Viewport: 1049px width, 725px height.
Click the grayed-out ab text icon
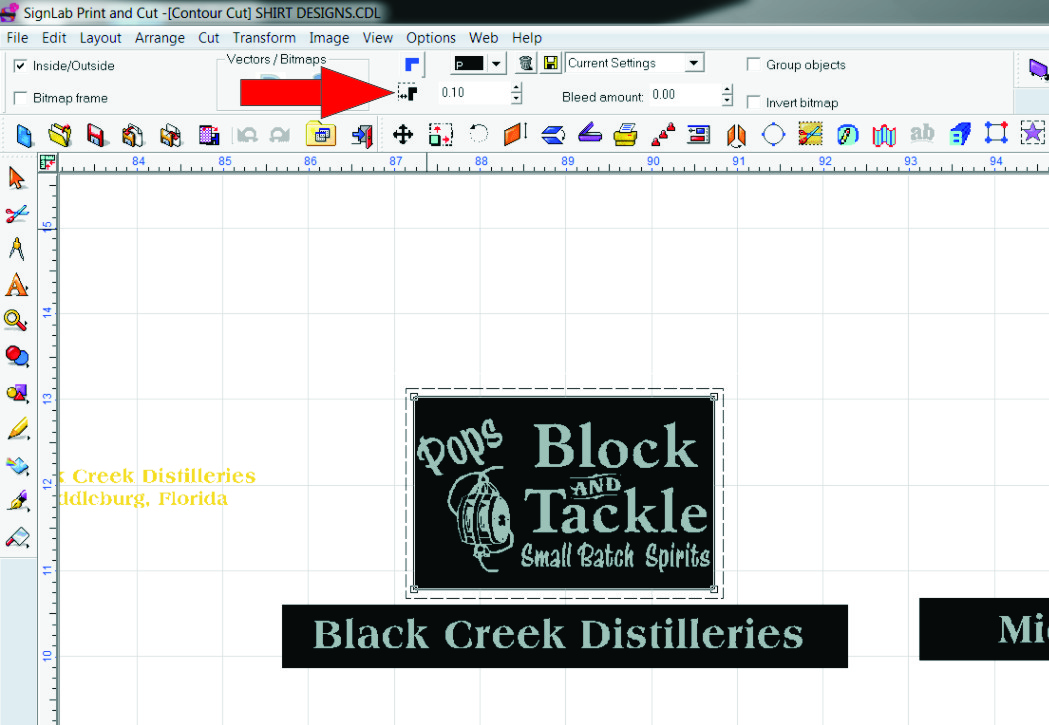(x=922, y=133)
